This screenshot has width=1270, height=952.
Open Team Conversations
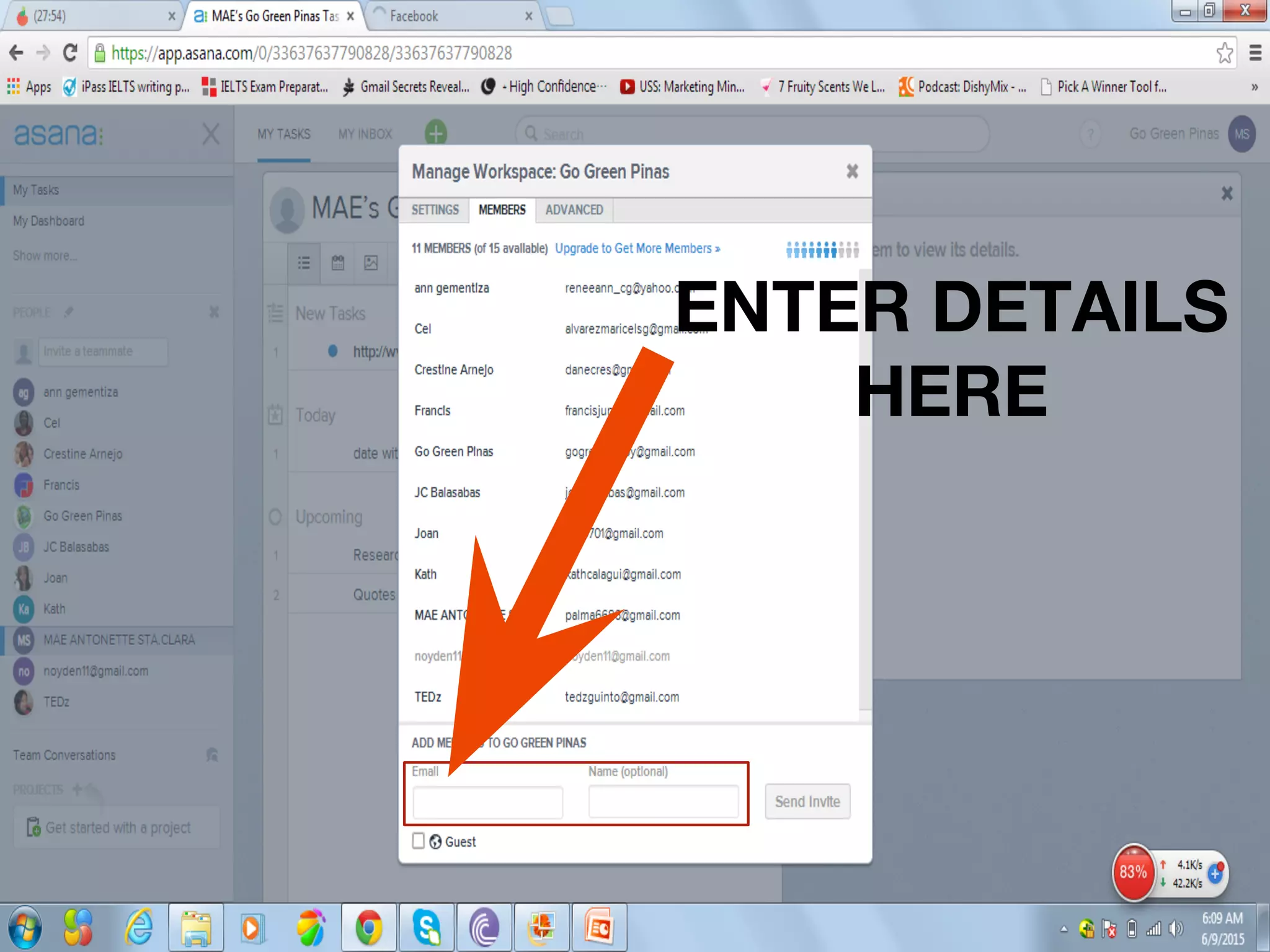(64, 755)
